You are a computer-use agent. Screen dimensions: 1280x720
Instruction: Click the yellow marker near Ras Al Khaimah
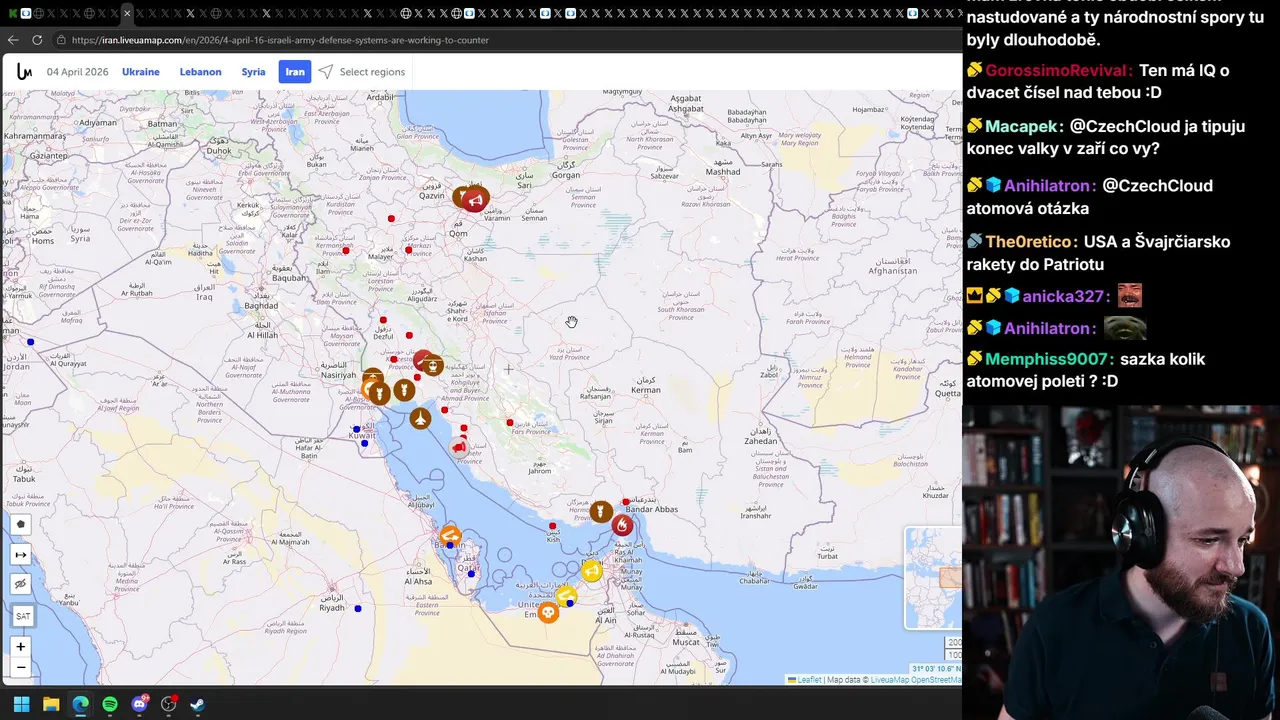[x=591, y=571]
